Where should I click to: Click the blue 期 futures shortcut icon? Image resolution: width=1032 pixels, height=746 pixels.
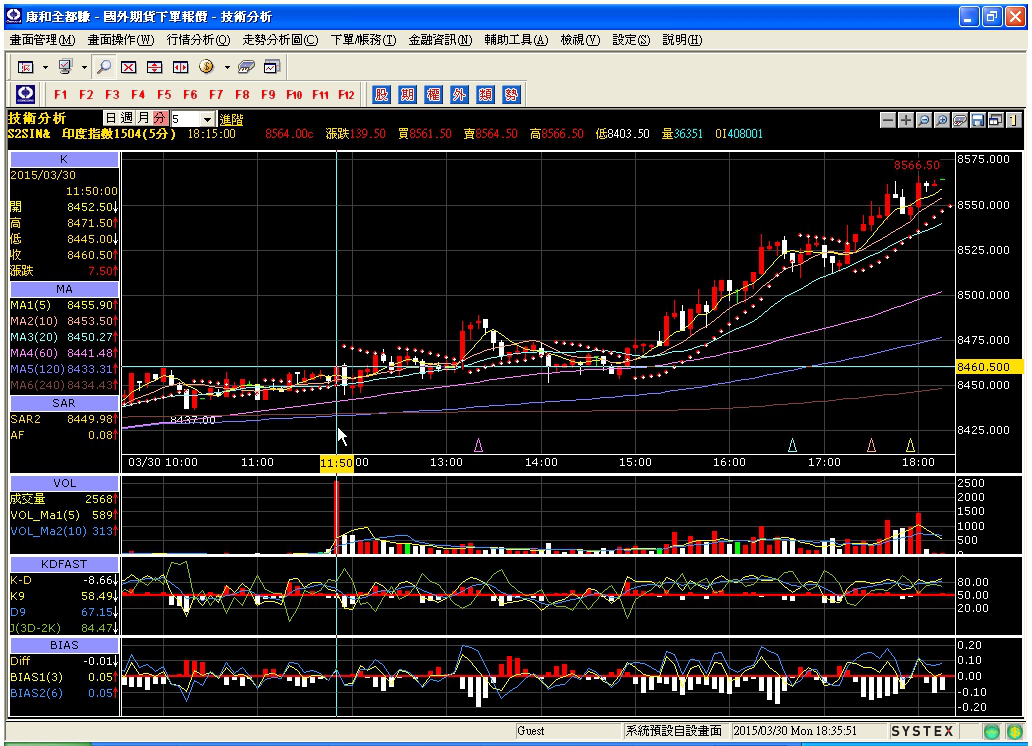pos(407,94)
